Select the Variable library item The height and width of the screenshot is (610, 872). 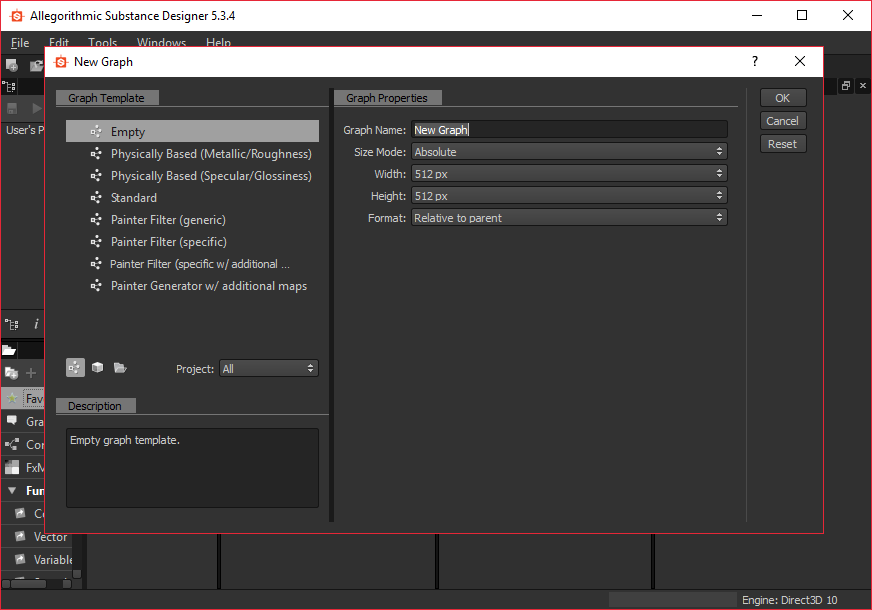(x=37, y=559)
